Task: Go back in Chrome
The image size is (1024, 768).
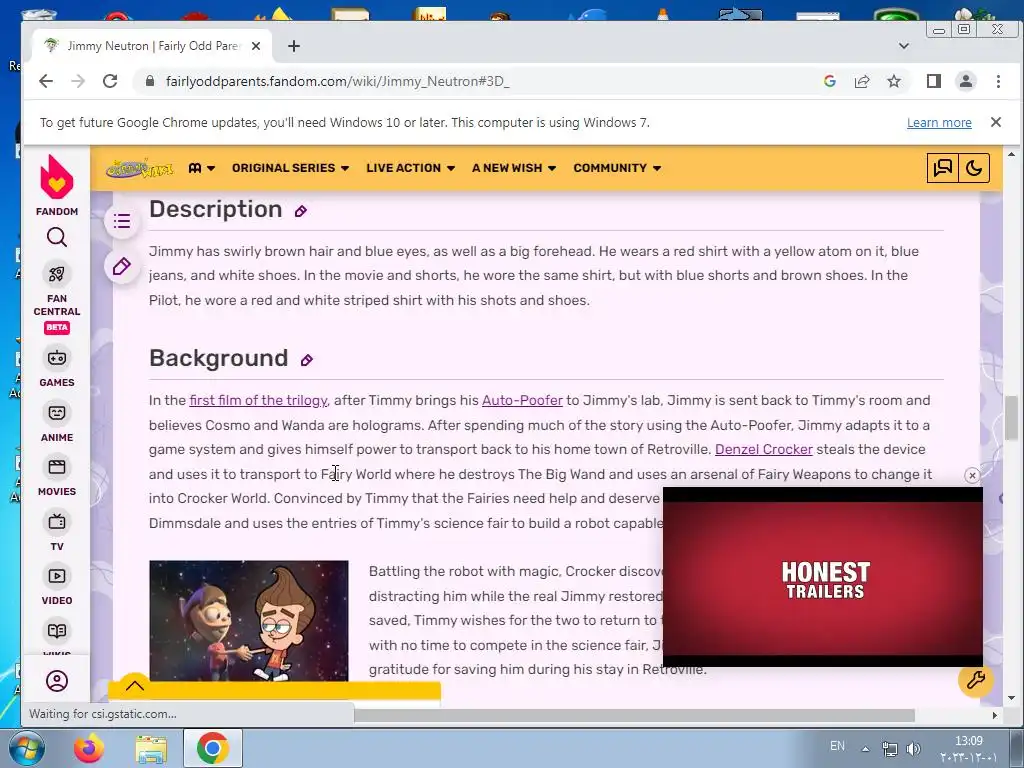Action: (x=46, y=81)
